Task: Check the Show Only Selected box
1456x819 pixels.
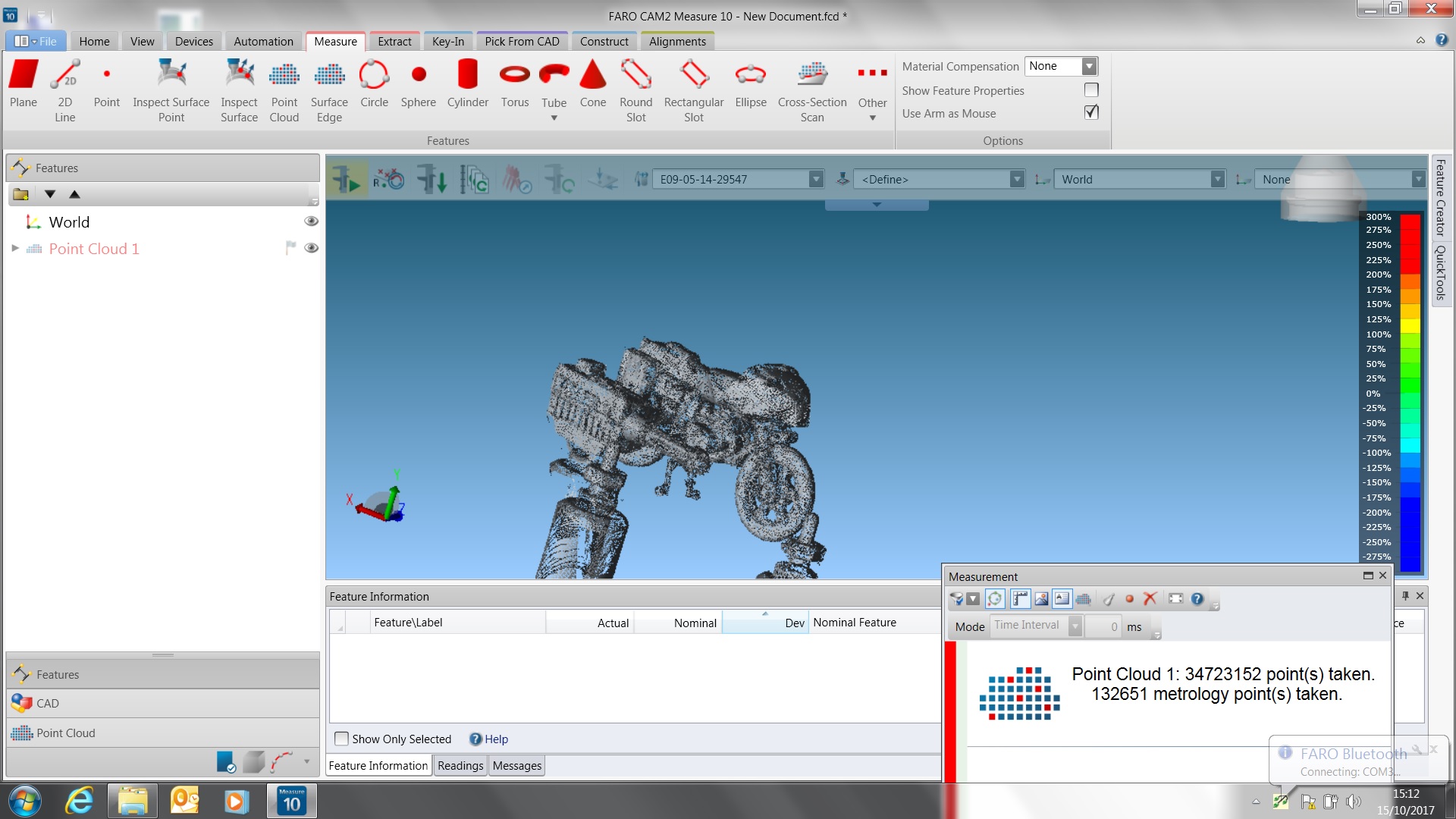Action: click(342, 739)
